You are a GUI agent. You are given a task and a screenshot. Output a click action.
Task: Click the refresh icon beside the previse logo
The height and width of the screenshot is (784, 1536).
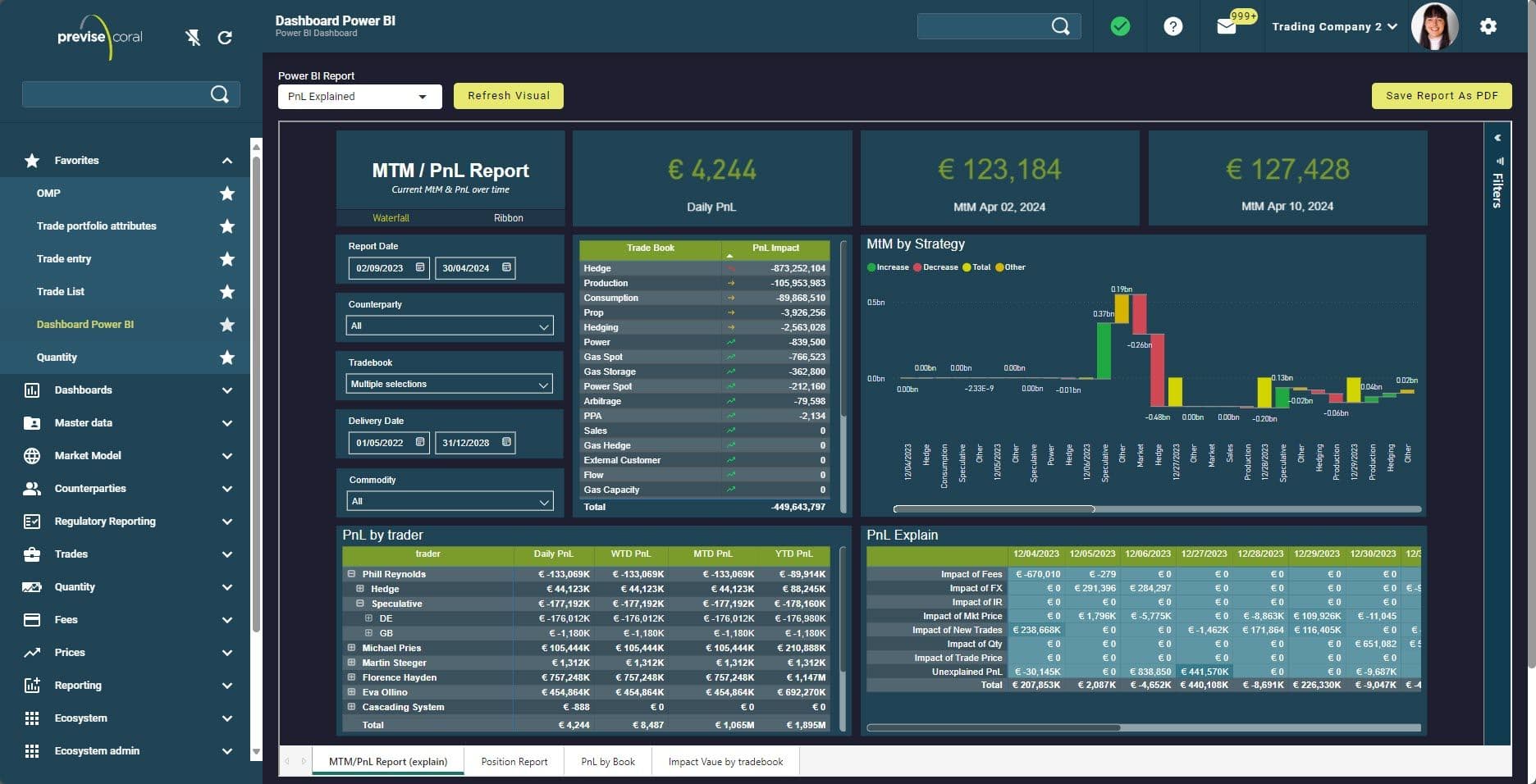[225, 37]
